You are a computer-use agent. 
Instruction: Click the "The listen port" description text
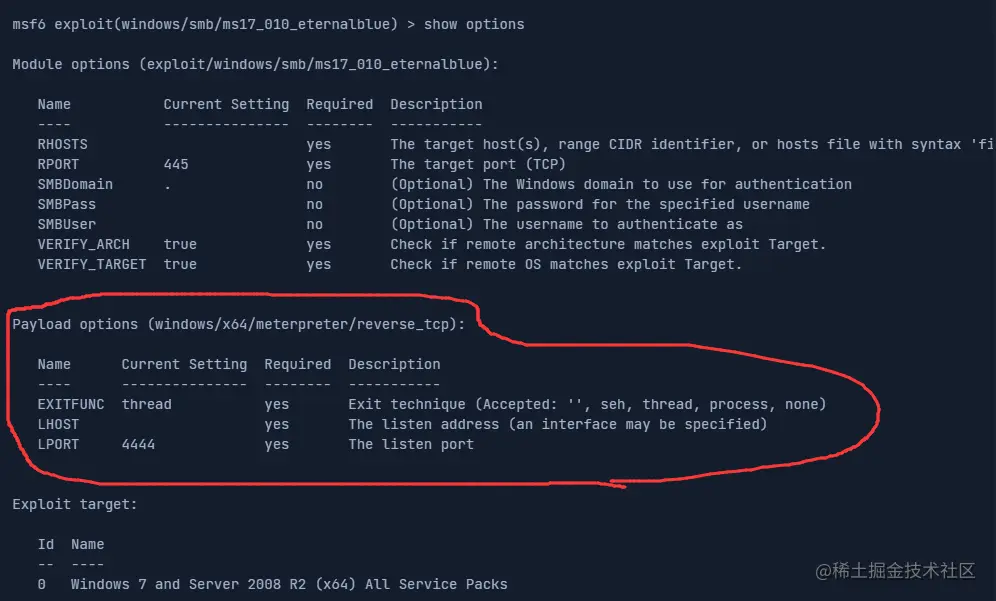[411, 444]
